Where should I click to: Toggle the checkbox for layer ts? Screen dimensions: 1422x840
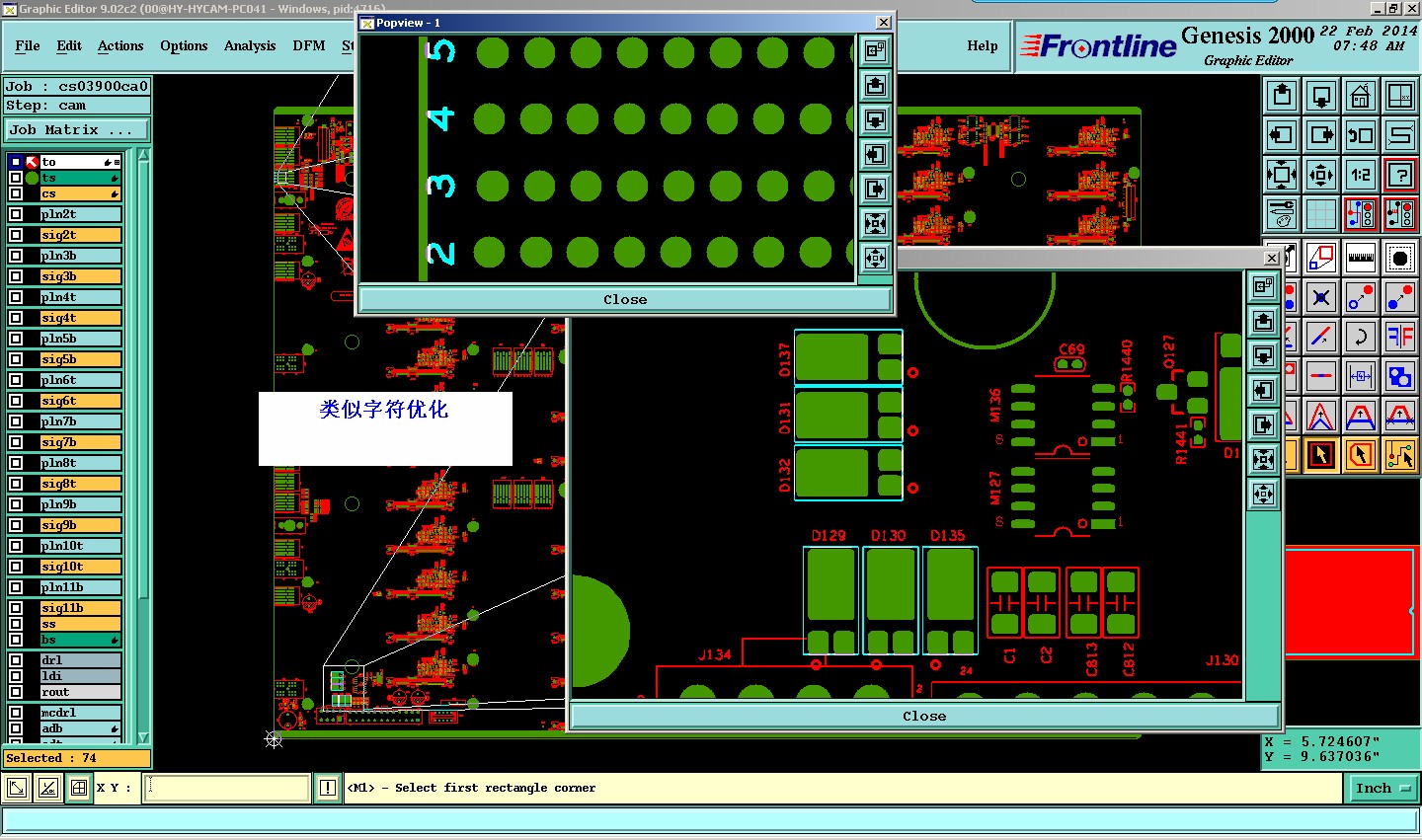pyautogui.click(x=16, y=178)
